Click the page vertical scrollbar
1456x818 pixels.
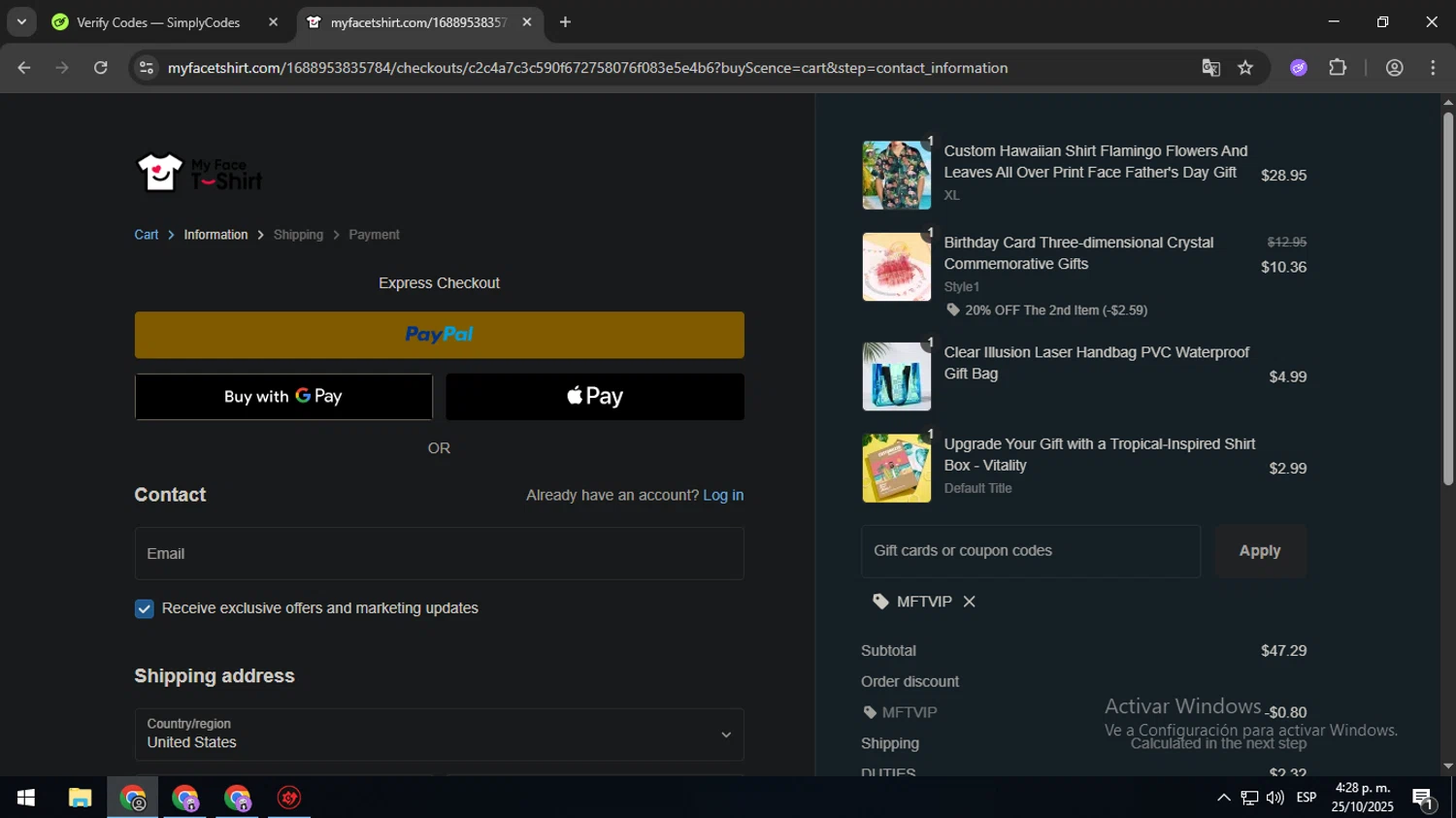pyautogui.click(x=1447, y=299)
